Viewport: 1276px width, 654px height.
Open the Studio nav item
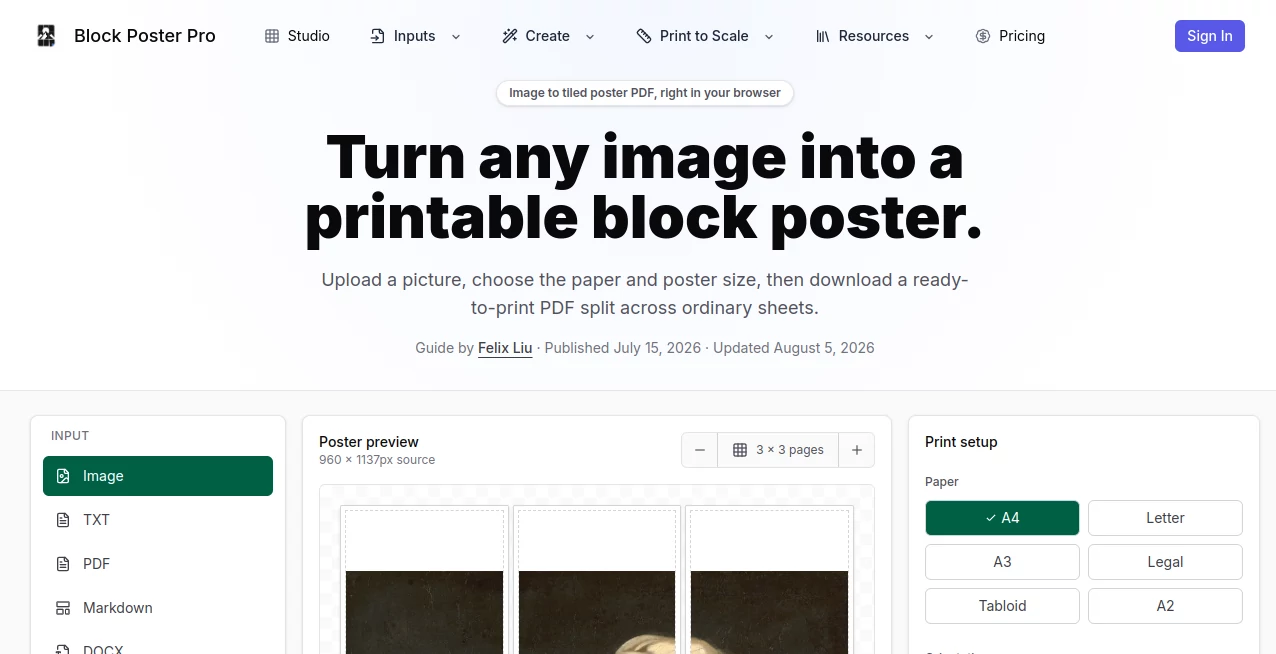(297, 36)
